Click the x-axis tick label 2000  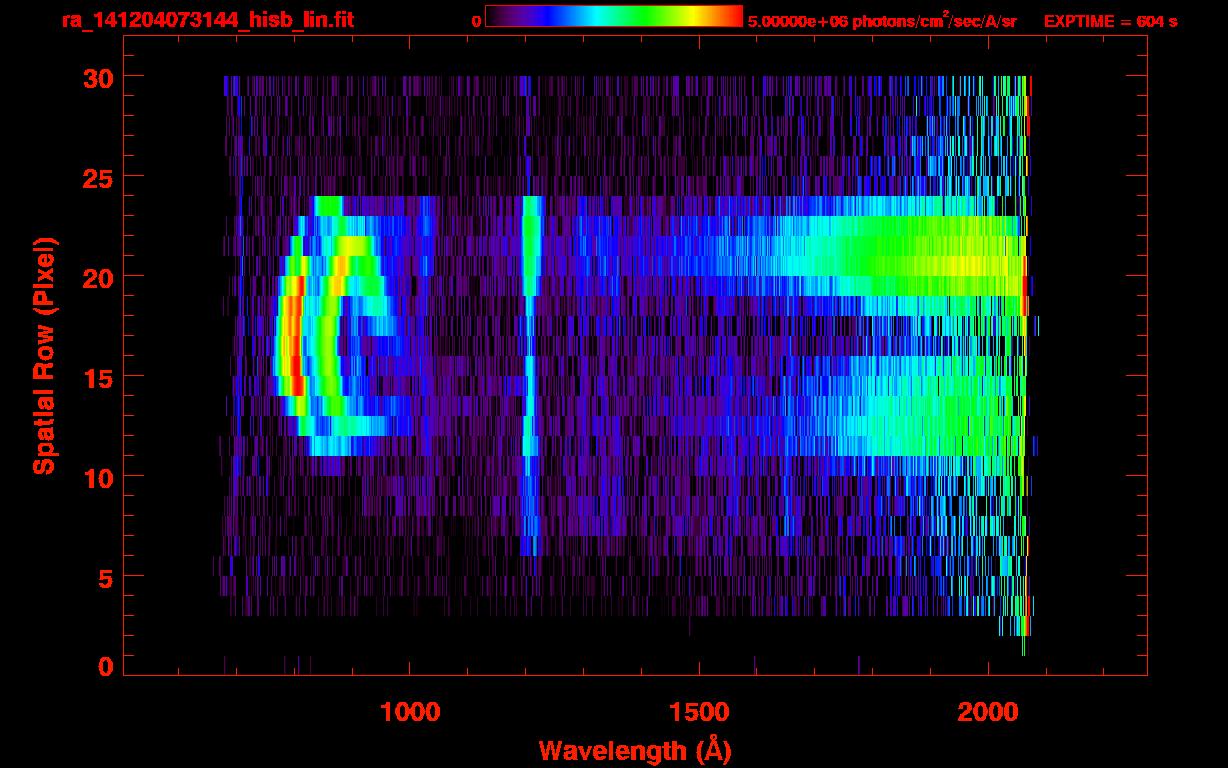click(988, 711)
